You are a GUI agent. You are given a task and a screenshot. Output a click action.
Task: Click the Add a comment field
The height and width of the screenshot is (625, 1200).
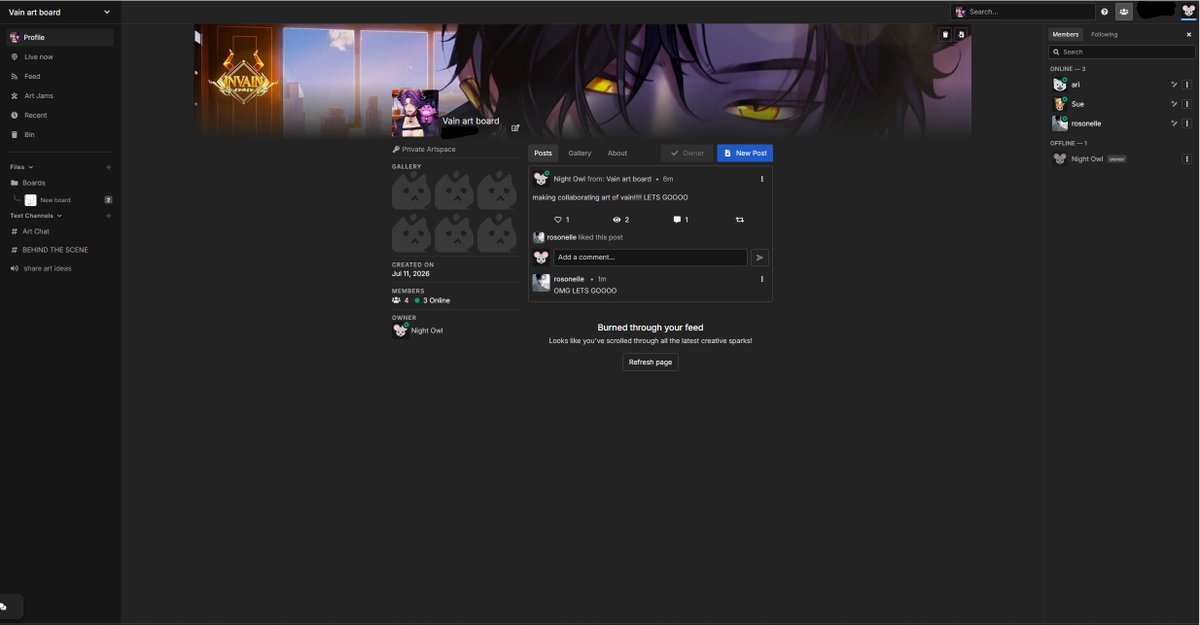(x=650, y=257)
